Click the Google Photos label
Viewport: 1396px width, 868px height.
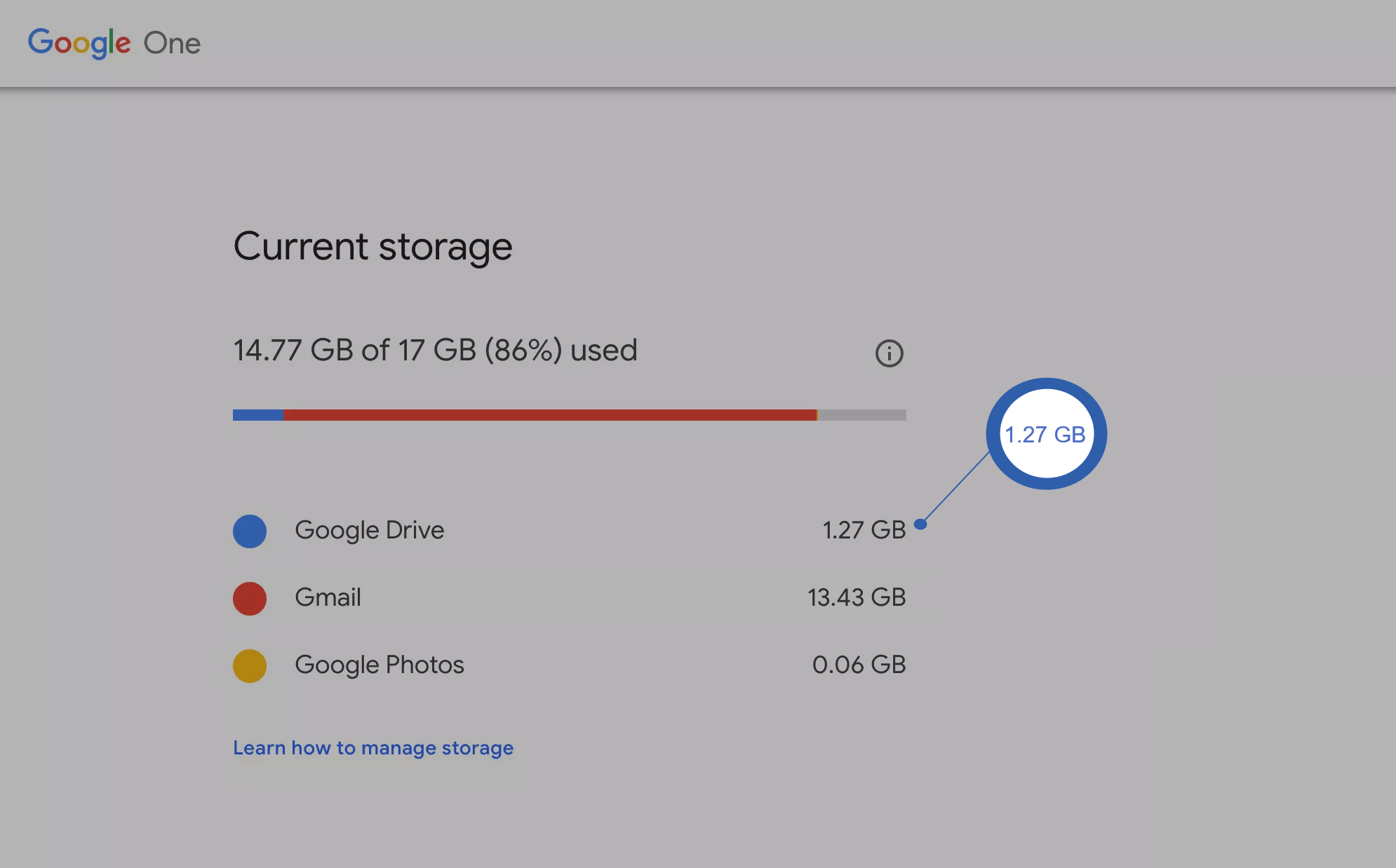pyautogui.click(x=379, y=665)
